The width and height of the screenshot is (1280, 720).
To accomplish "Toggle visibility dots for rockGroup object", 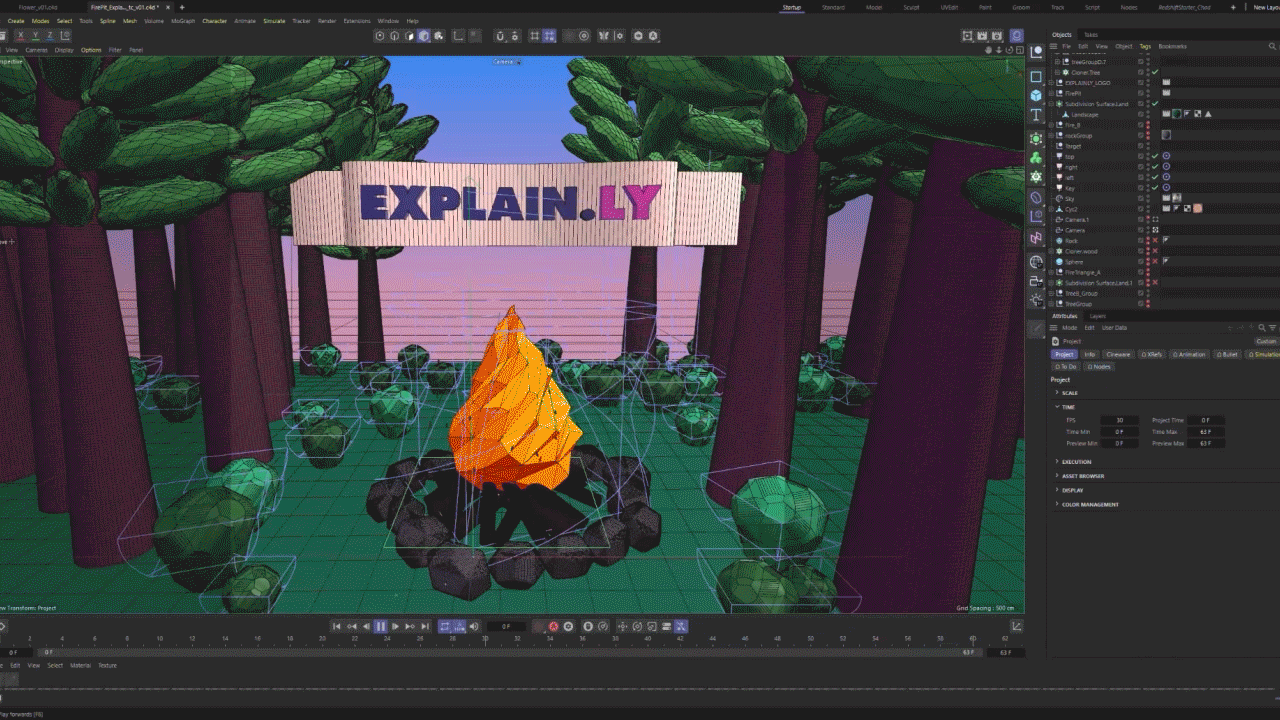I will pos(1148,135).
